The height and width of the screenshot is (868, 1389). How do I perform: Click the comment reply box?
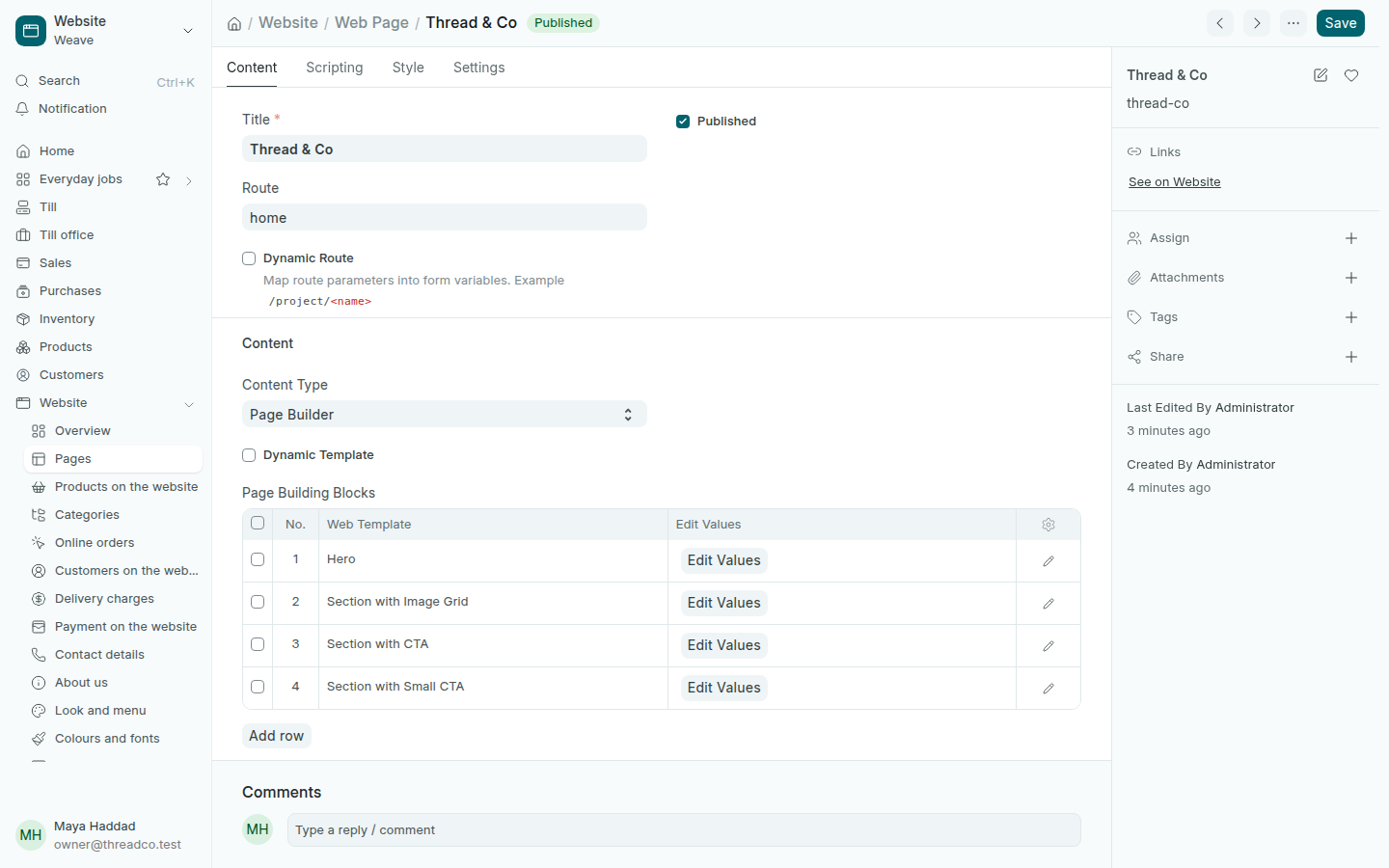click(684, 830)
